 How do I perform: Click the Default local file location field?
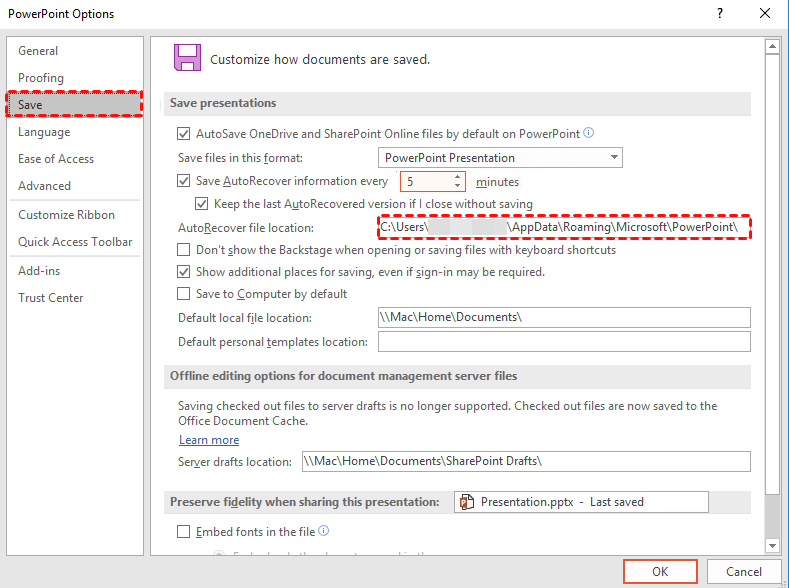coord(563,317)
